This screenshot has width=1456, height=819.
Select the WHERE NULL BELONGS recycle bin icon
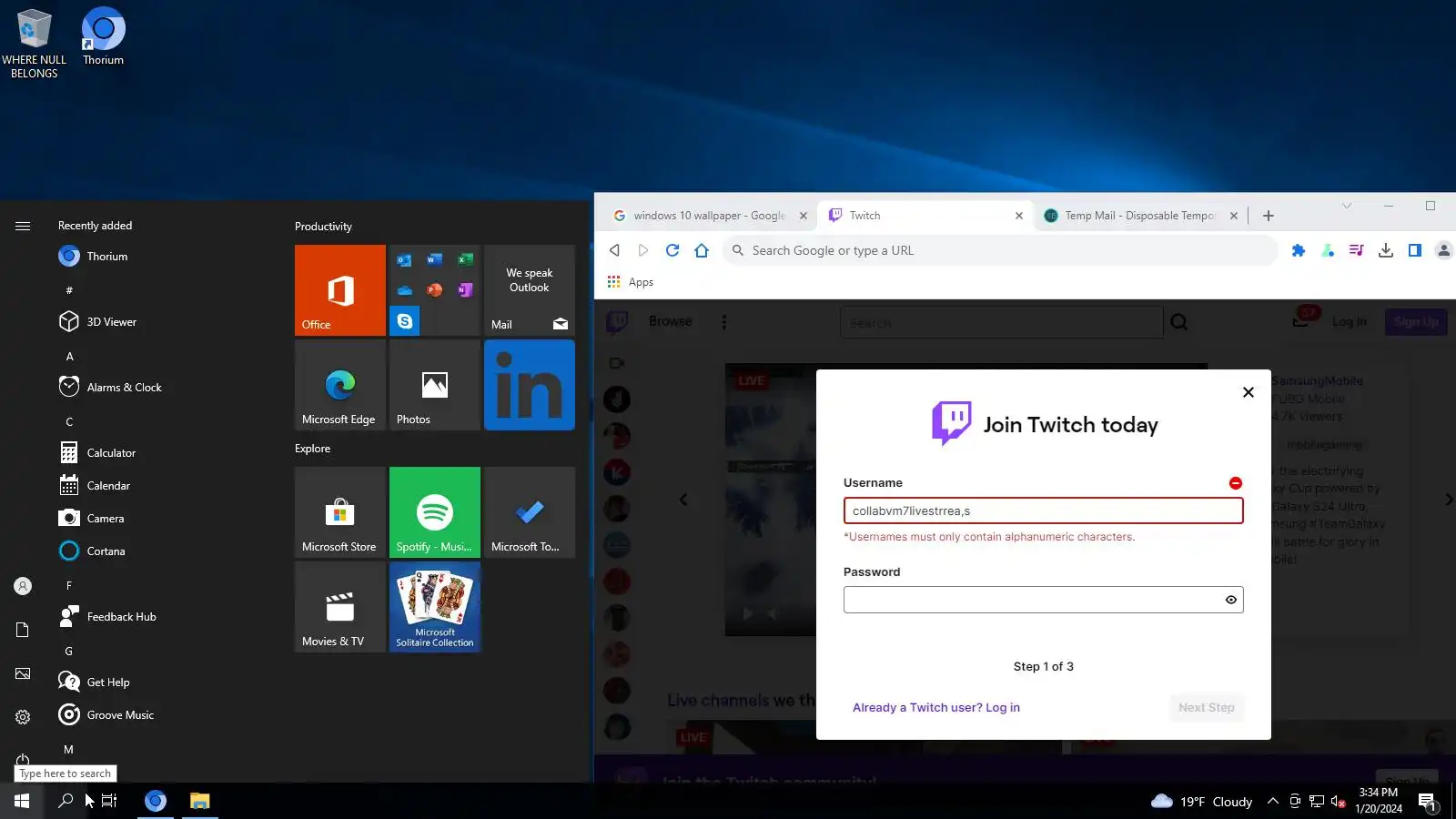tap(35, 44)
